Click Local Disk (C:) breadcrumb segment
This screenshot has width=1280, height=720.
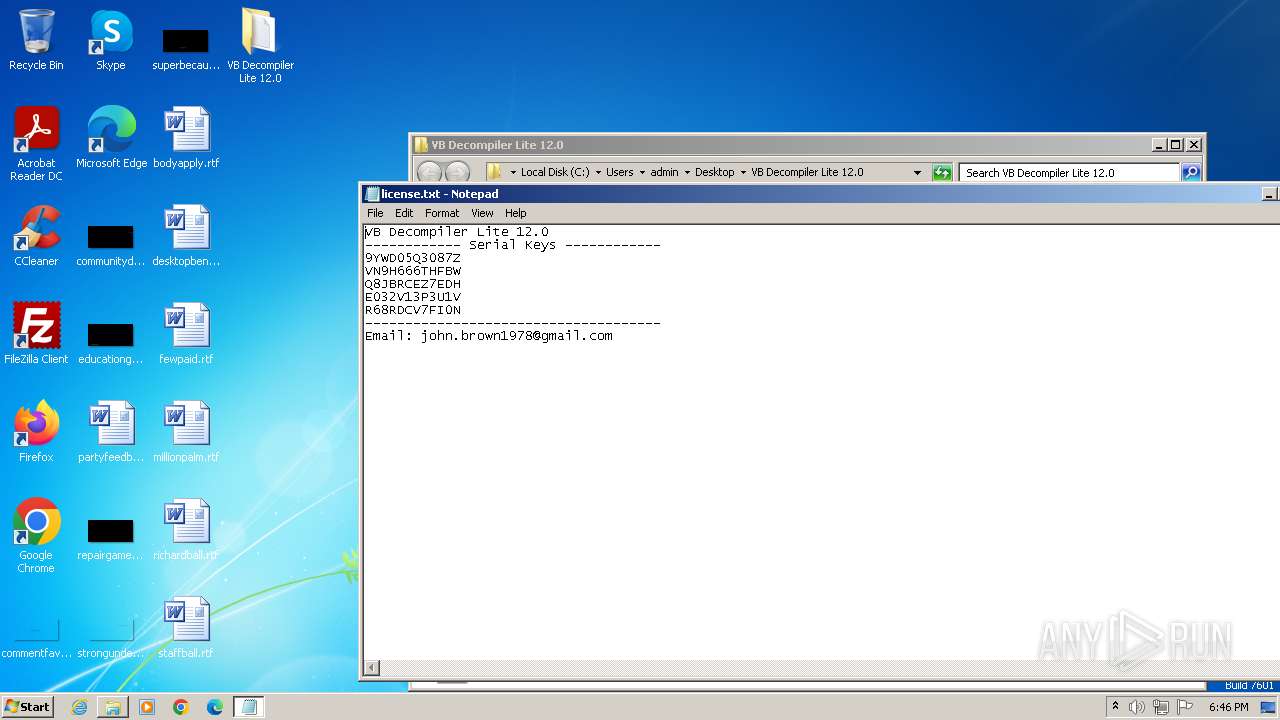[x=554, y=172]
